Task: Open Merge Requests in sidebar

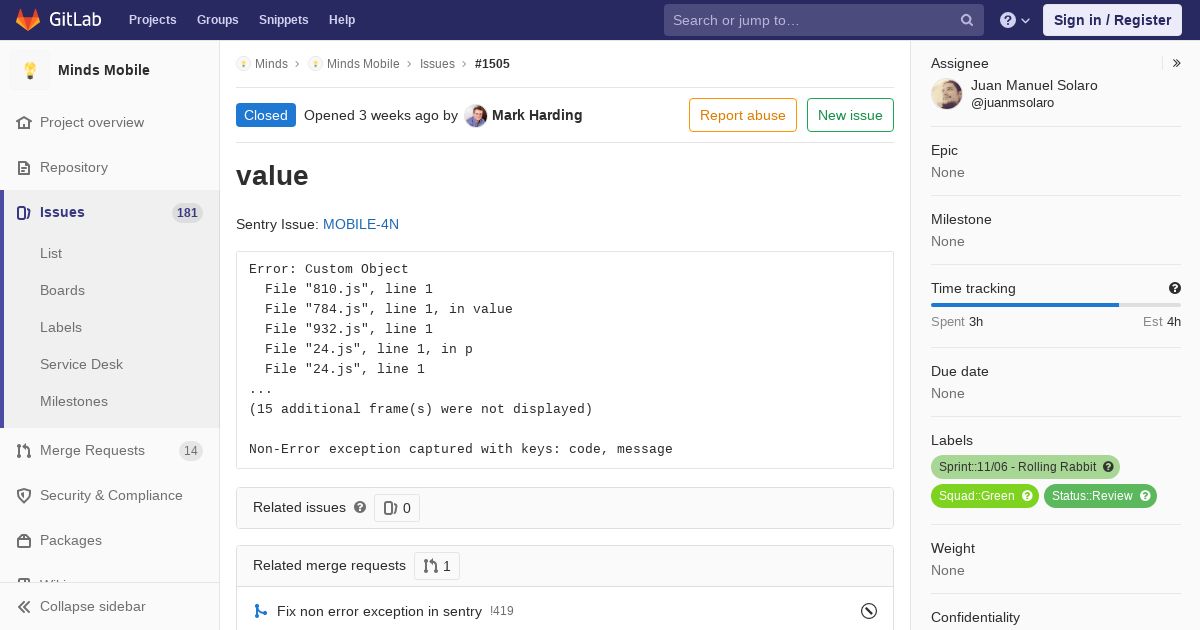Action: (92, 450)
